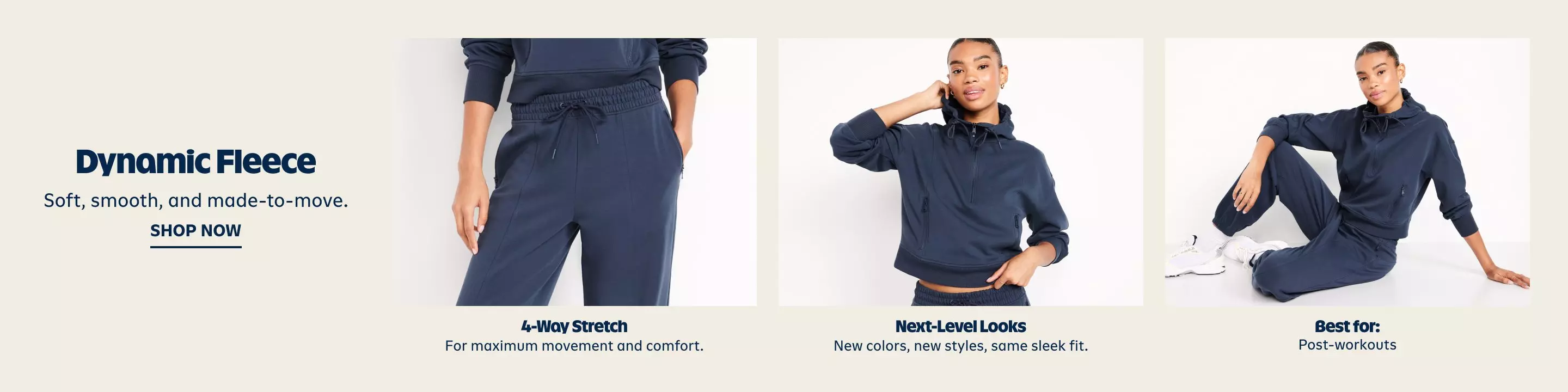Click the Post-workouts text
This screenshot has width=1568, height=392.
1347,345
